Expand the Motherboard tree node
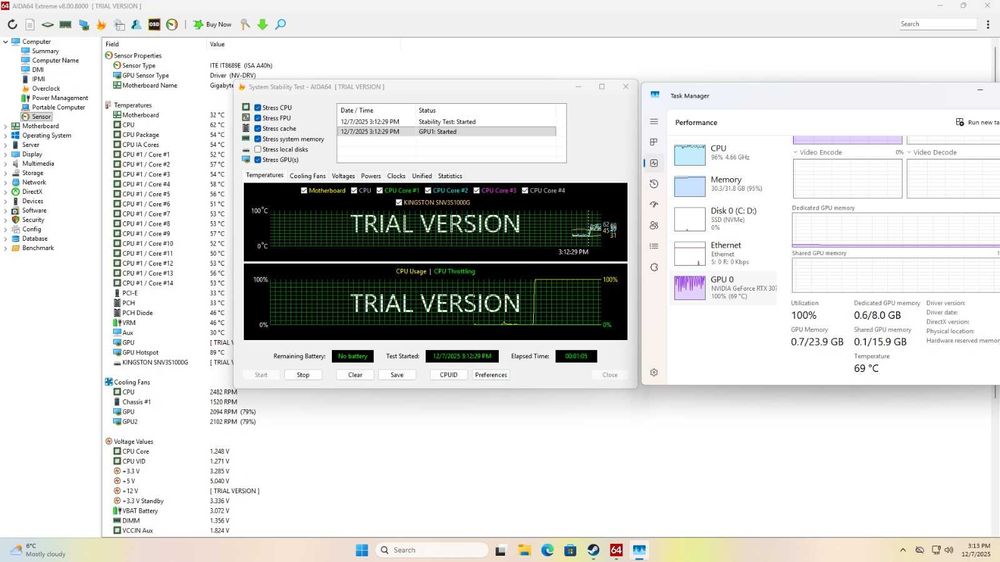This screenshot has height=562, width=1000. [x=6, y=126]
